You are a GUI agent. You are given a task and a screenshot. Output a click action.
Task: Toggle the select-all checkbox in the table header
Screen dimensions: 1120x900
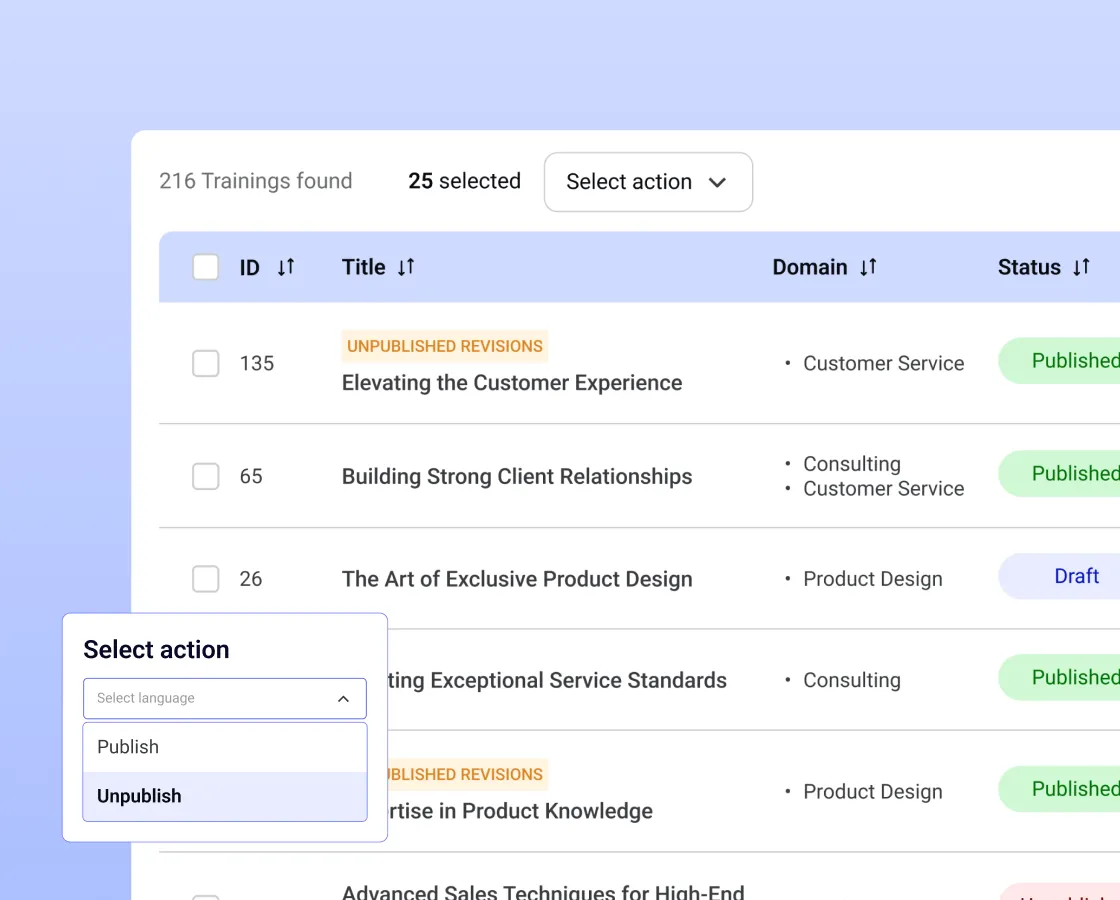[x=205, y=267]
